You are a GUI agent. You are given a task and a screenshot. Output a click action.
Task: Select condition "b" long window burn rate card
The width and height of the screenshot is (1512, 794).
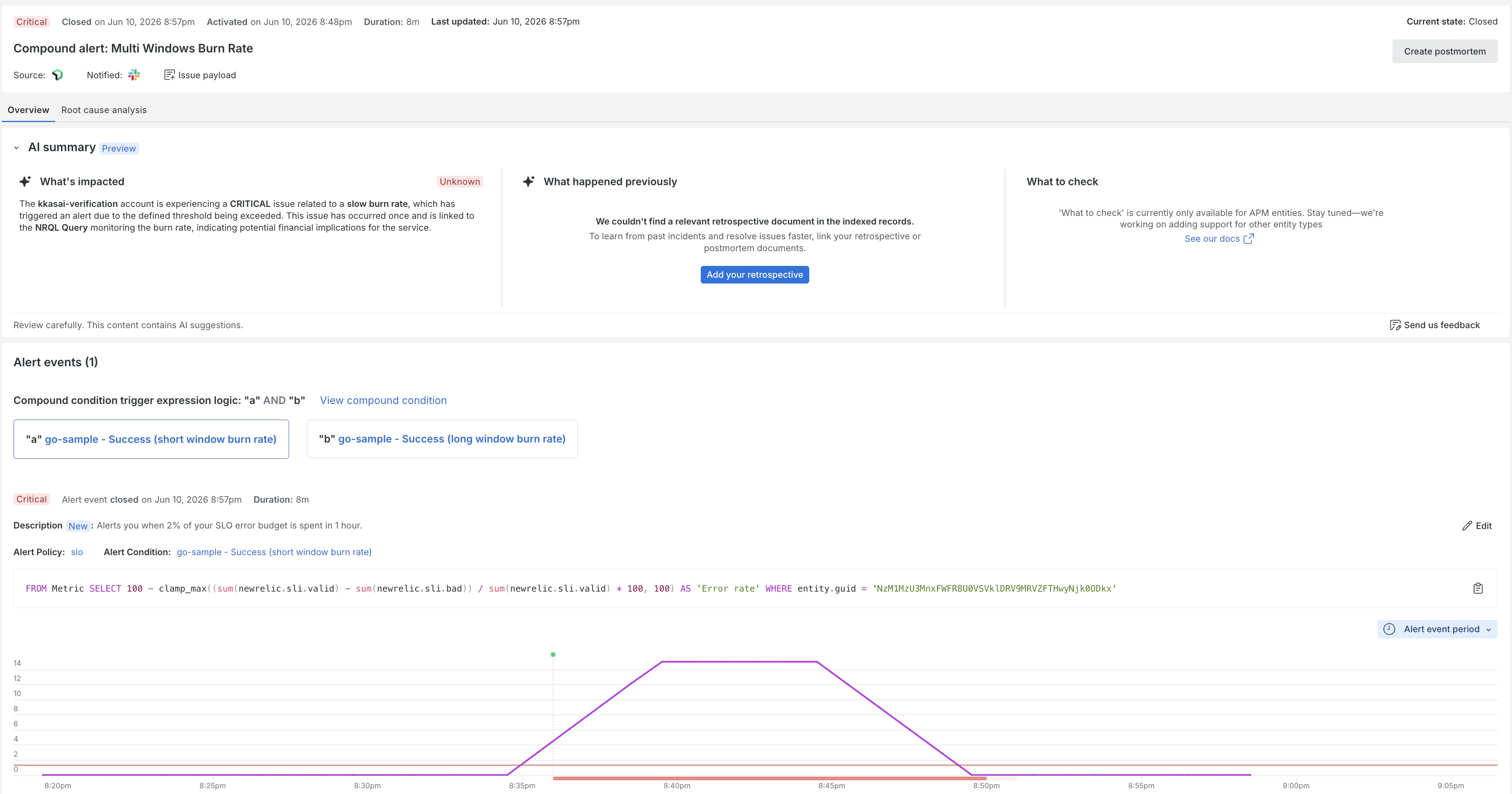click(442, 439)
